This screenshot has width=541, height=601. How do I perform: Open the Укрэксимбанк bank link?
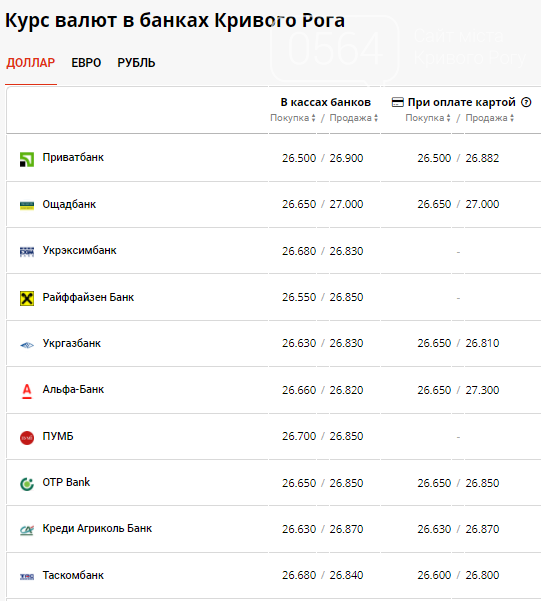pyautogui.click(x=79, y=250)
